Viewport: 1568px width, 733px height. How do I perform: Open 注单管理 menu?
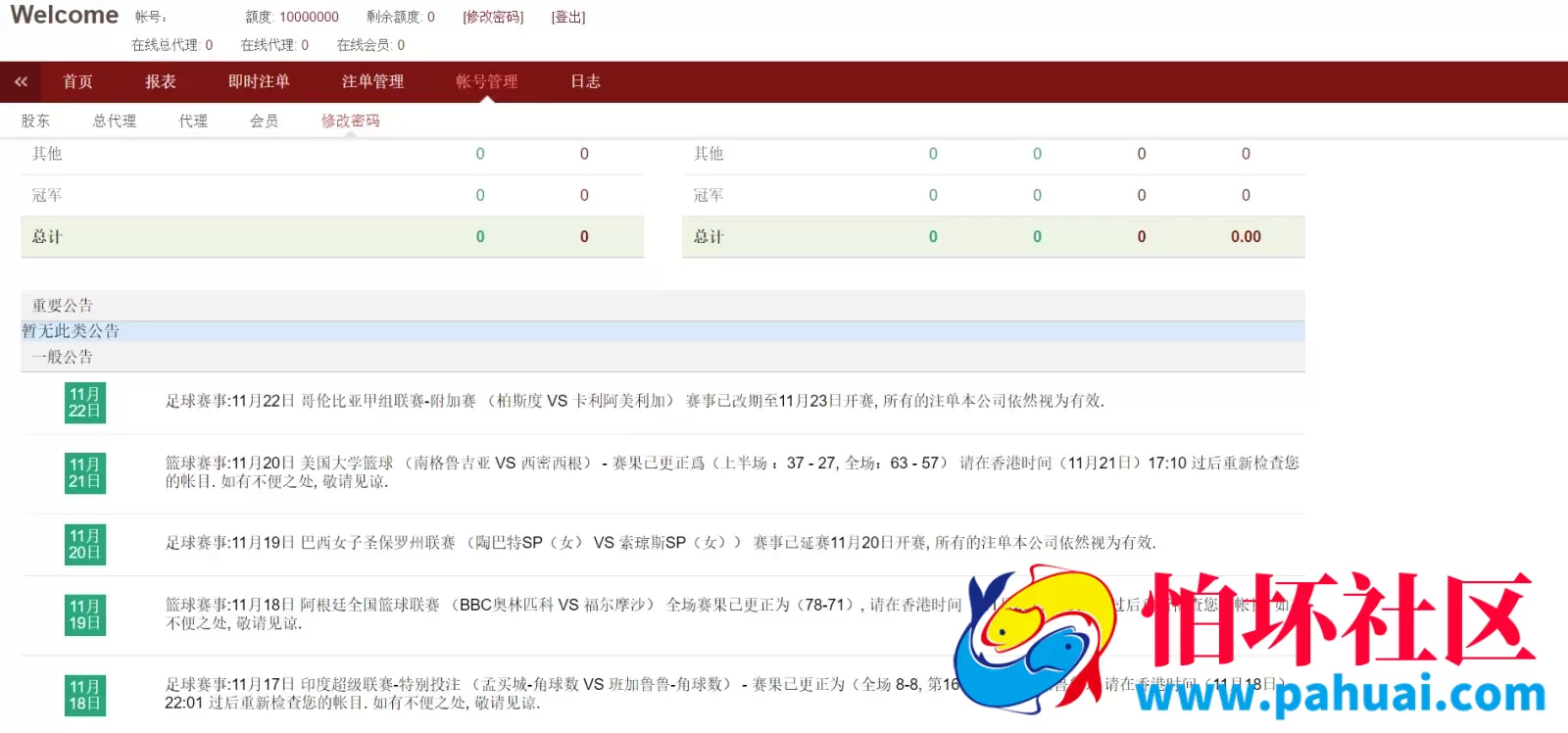click(372, 82)
